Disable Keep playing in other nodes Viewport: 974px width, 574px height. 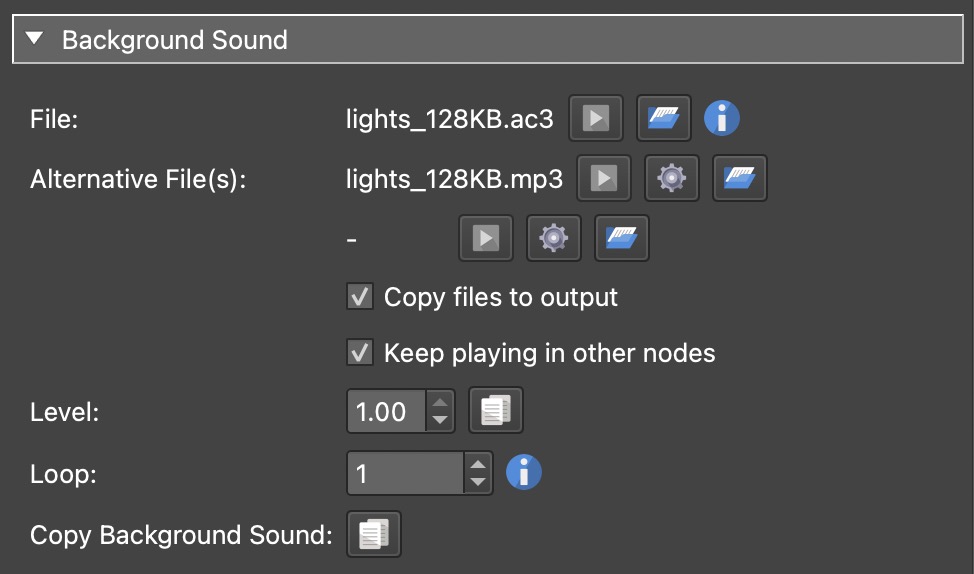point(360,353)
